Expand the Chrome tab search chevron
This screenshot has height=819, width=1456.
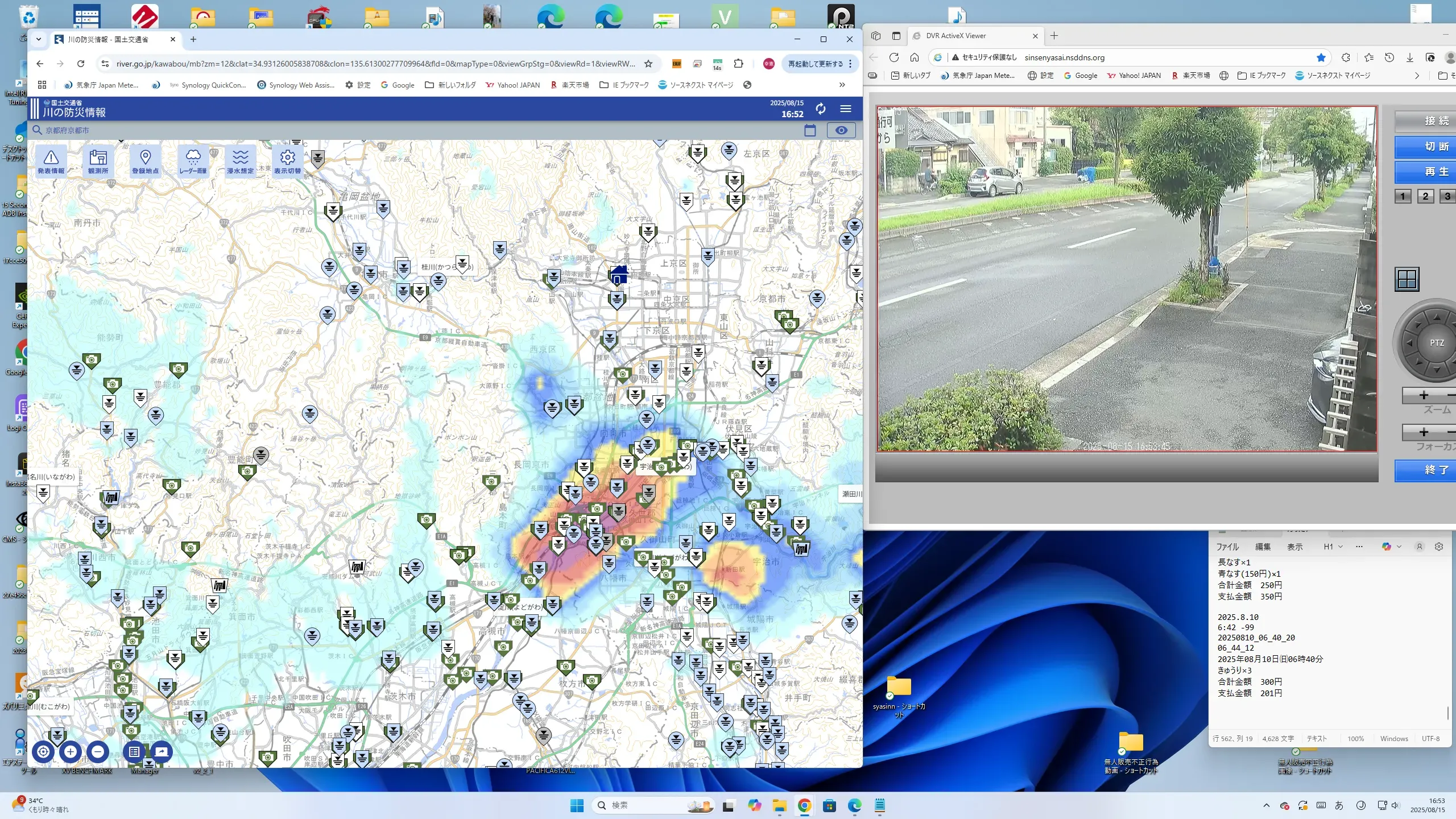point(39,39)
